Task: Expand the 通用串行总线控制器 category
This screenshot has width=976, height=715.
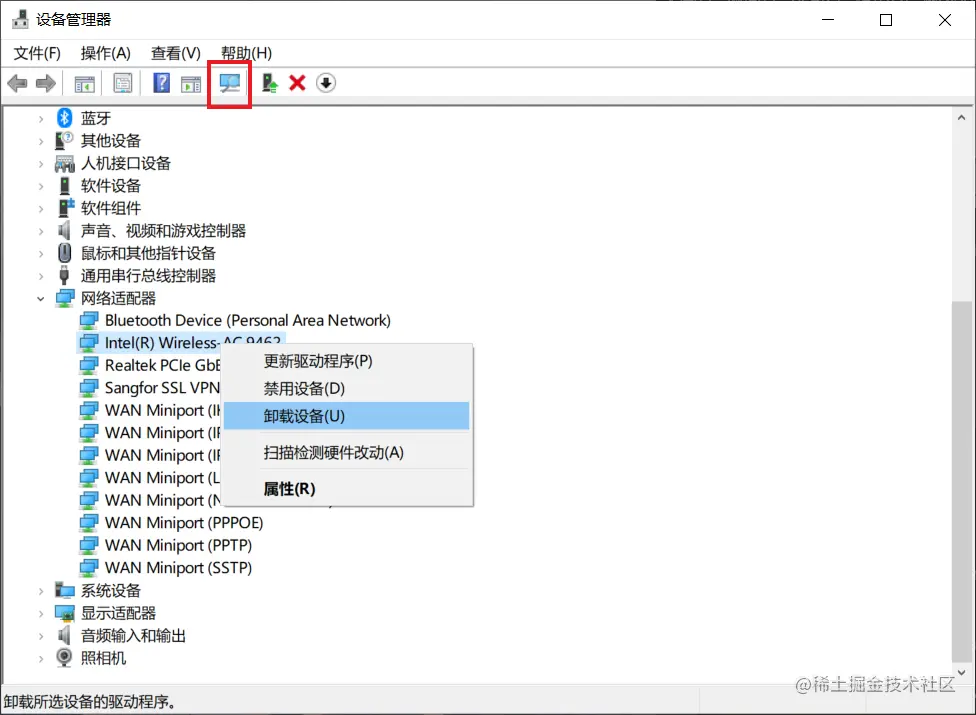Action: click(x=41, y=276)
